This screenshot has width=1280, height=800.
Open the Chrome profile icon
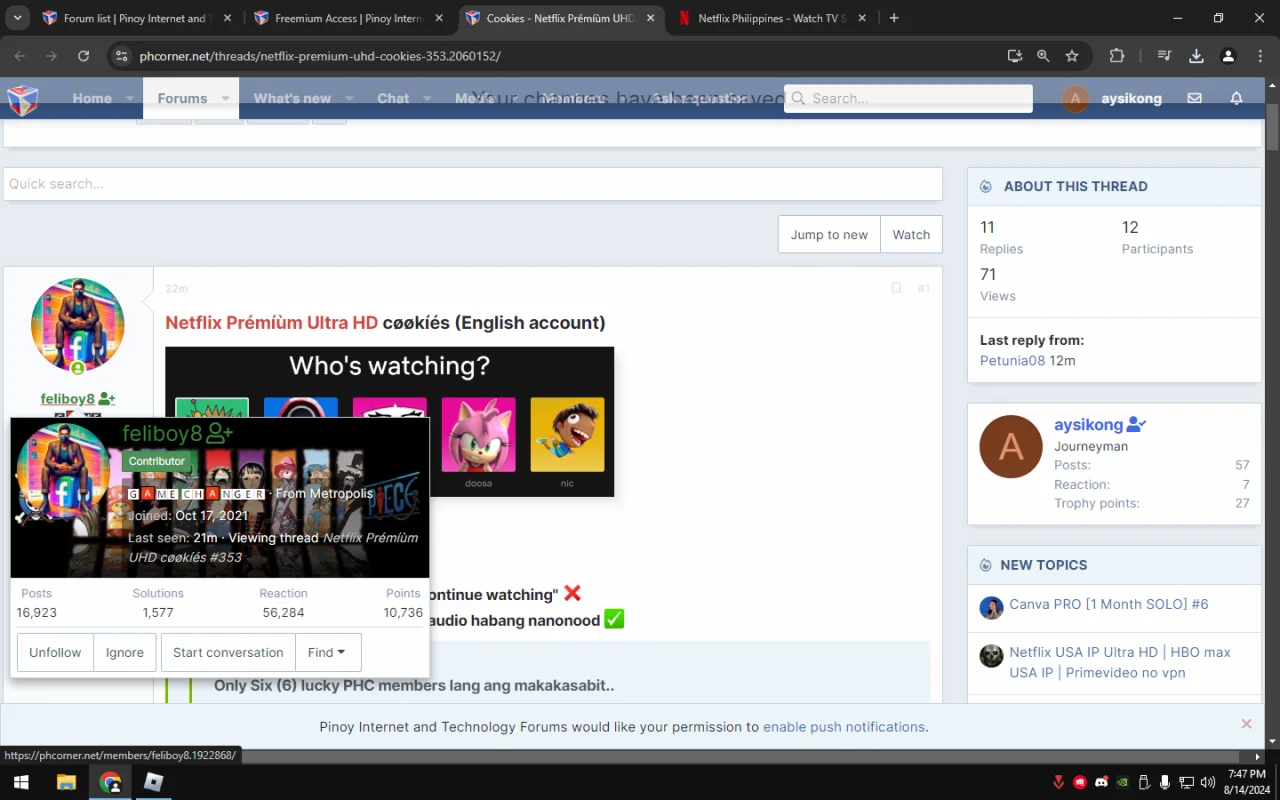1228,56
